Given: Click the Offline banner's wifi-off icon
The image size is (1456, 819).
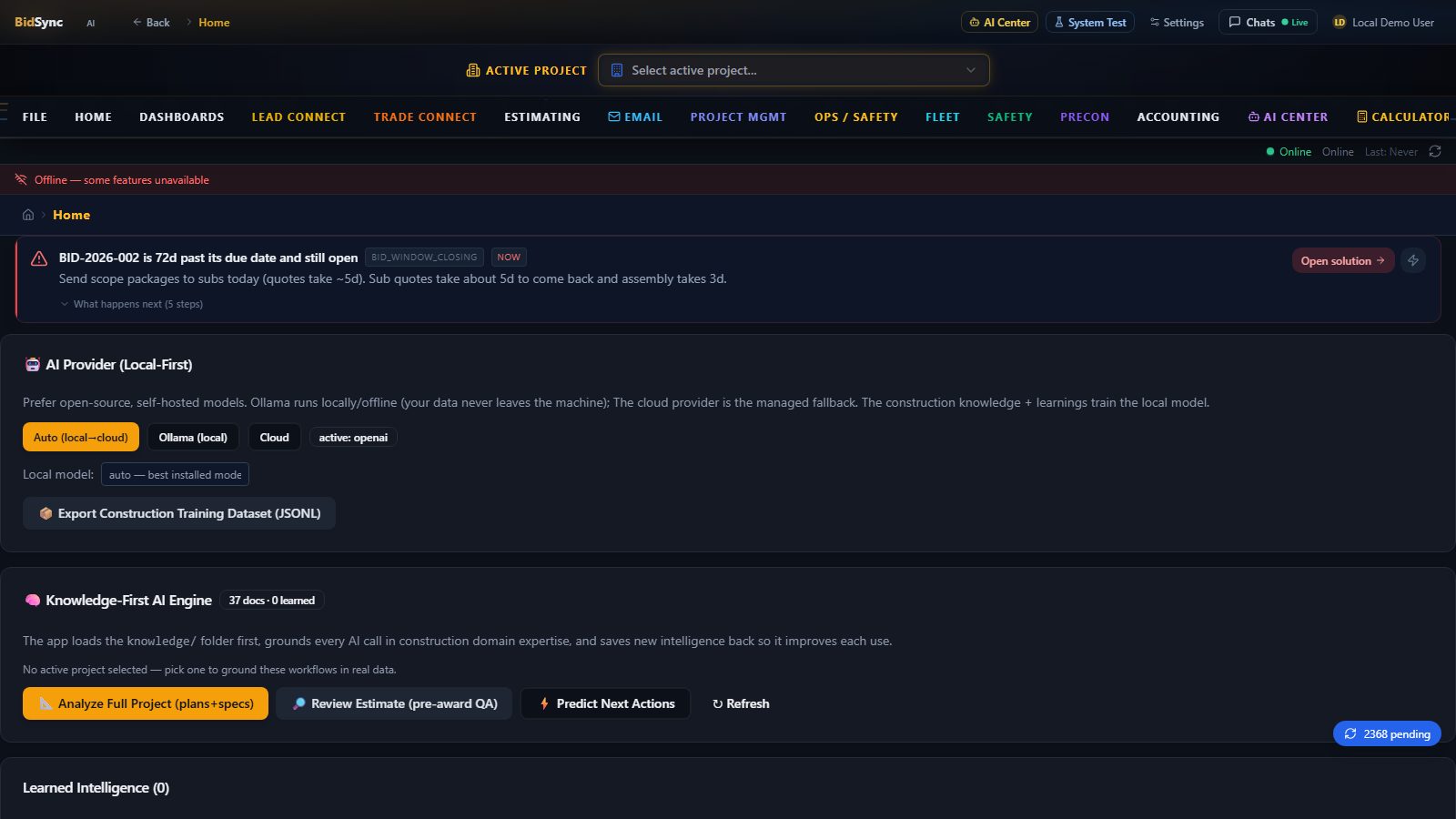Looking at the screenshot, I should pos(21,179).
